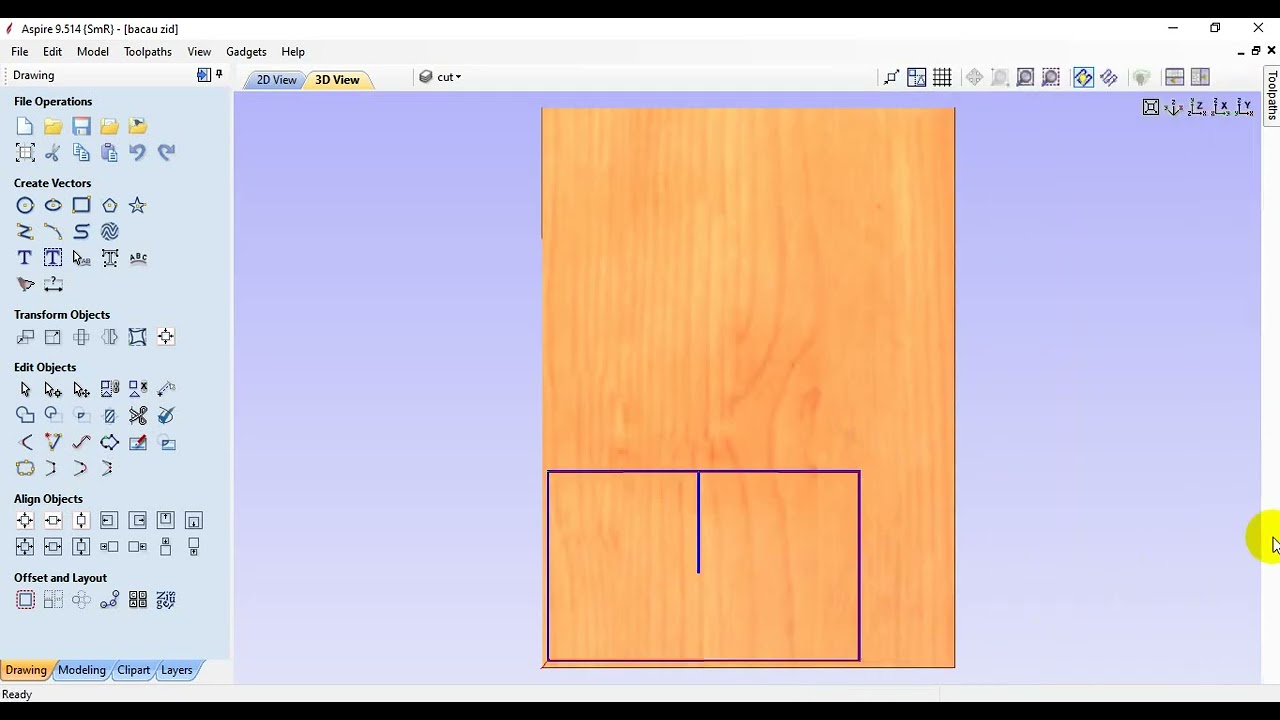Image resolution: width=1280 pixels, height=720 pixels.
Task: Open the Gadgets menu
Action: (x=246, y=51)
